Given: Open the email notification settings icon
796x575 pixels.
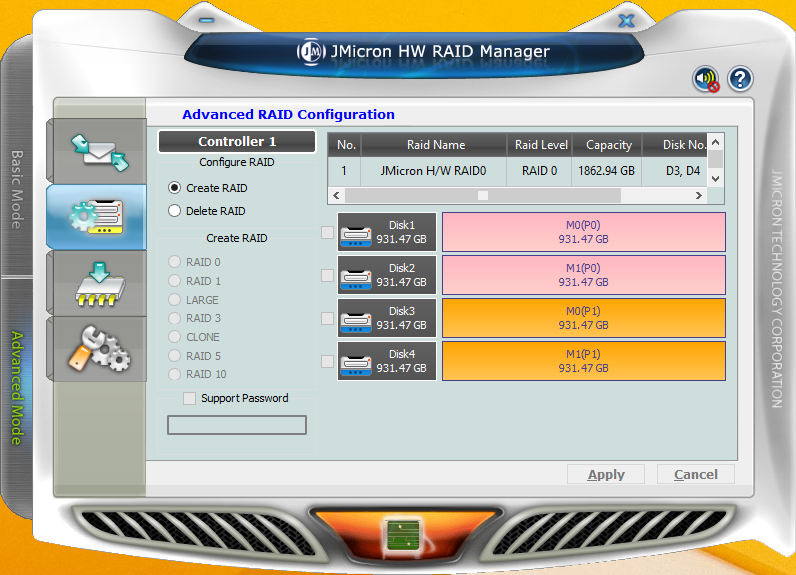Looking at the screenshot, I should point(100,152).
